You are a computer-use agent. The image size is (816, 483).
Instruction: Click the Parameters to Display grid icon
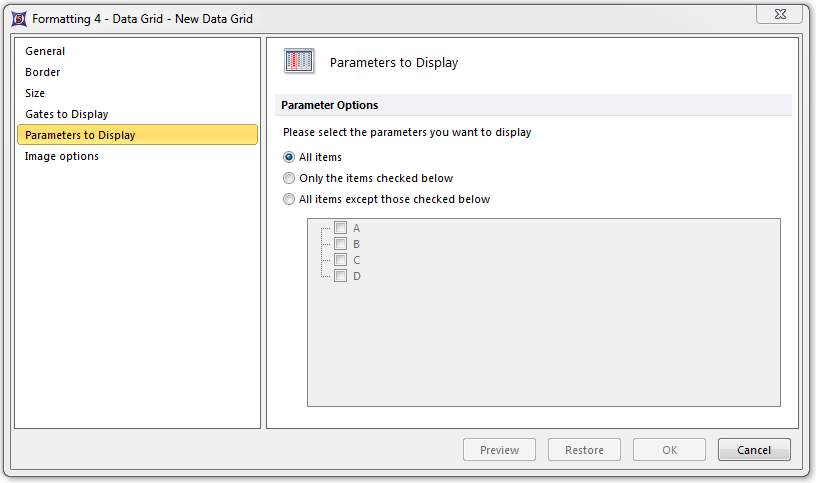pos(299,62)
